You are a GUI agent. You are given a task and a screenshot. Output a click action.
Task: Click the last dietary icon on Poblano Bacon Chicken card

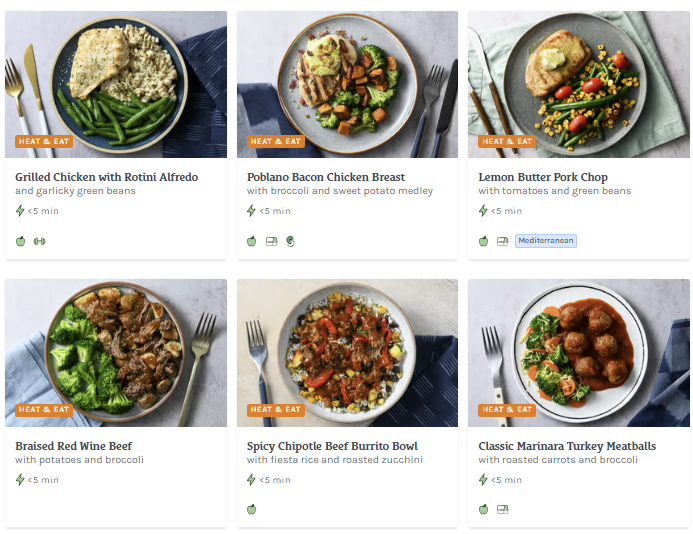click(290, 241)
